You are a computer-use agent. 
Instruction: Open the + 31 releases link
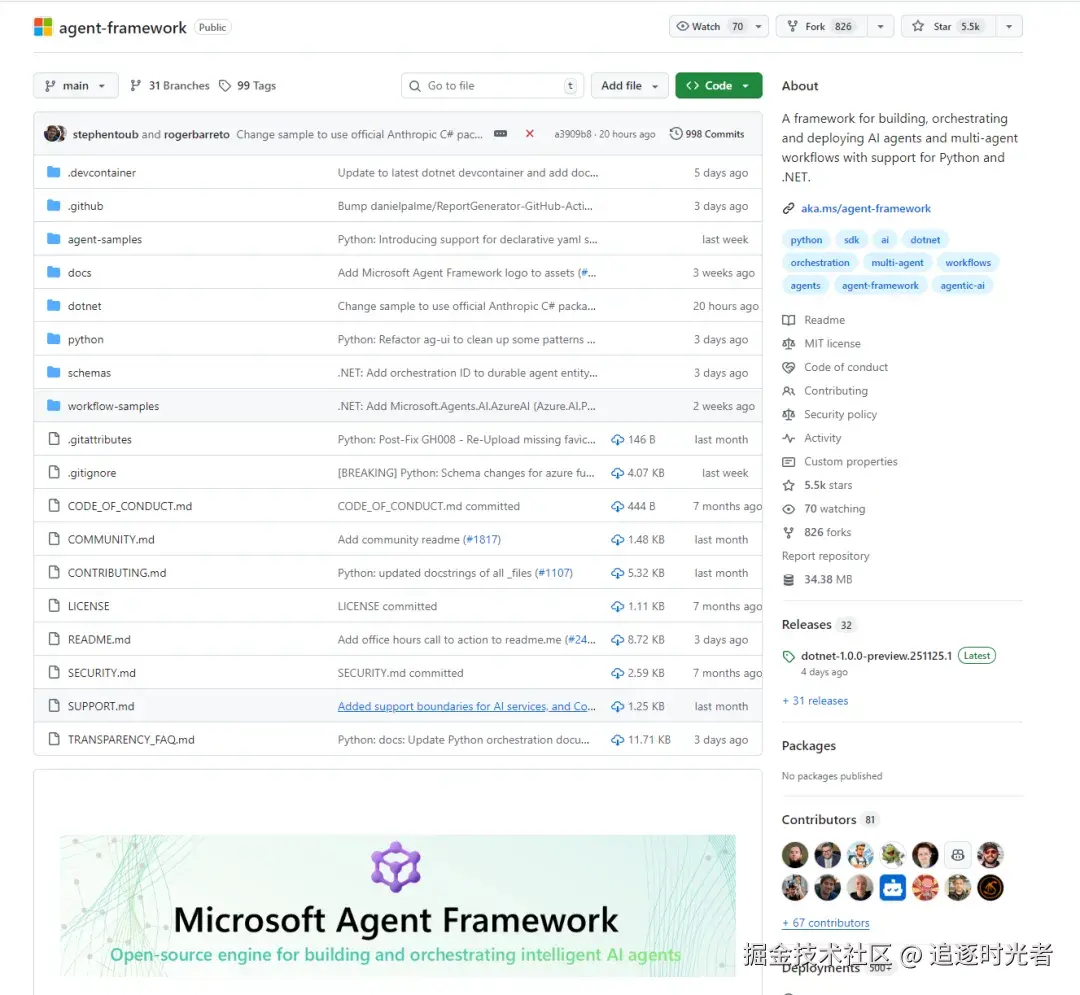coord(815,700)
